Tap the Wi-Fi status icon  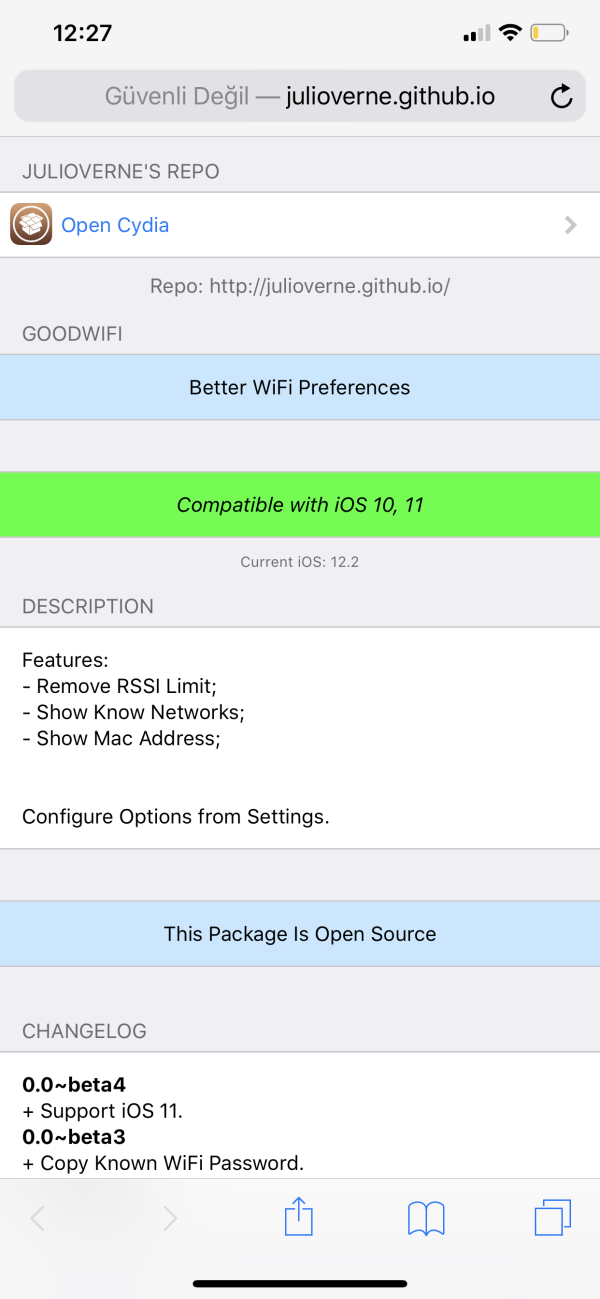[510, 33]
